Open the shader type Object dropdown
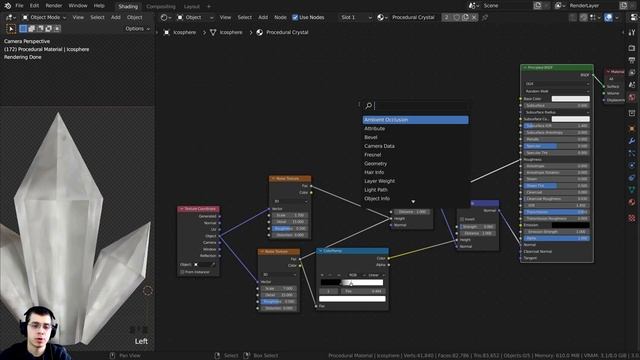 coord(195,18)
